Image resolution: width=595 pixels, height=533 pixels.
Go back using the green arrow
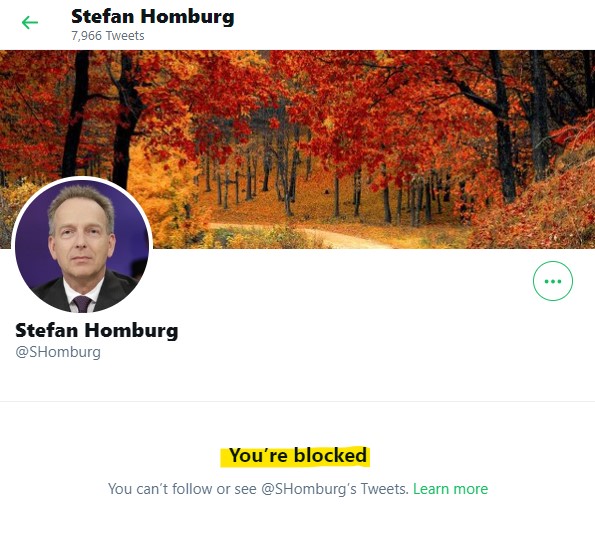30,23
